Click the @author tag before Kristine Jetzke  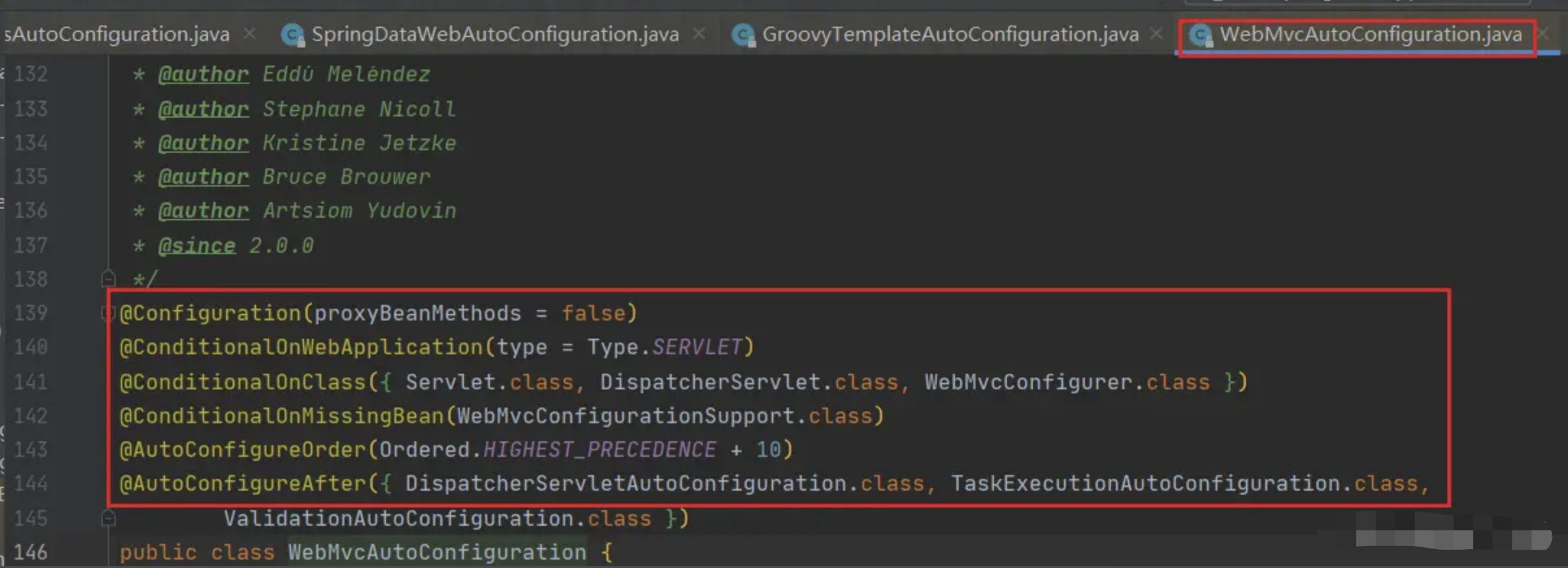click(x=203, y=143)
